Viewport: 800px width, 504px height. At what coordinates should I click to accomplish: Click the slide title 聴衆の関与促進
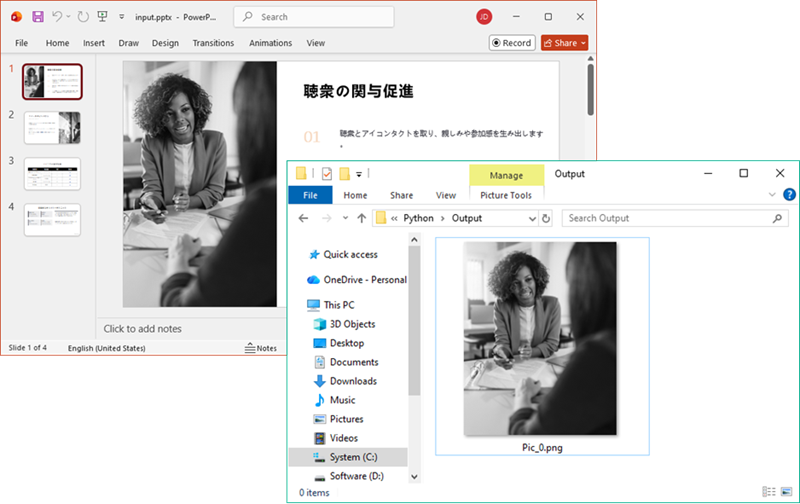[358, 91]
